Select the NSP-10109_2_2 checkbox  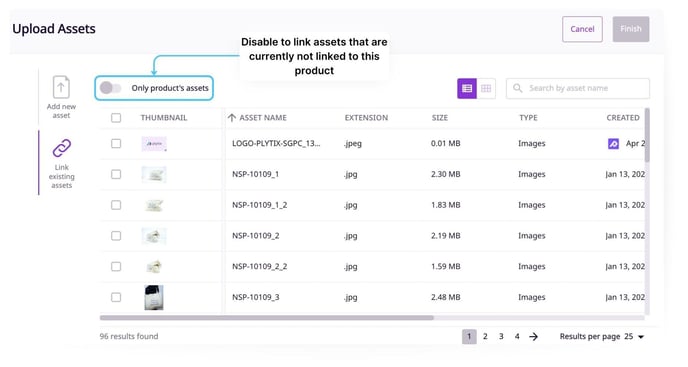pyautogui.click(x=116, y=266)
